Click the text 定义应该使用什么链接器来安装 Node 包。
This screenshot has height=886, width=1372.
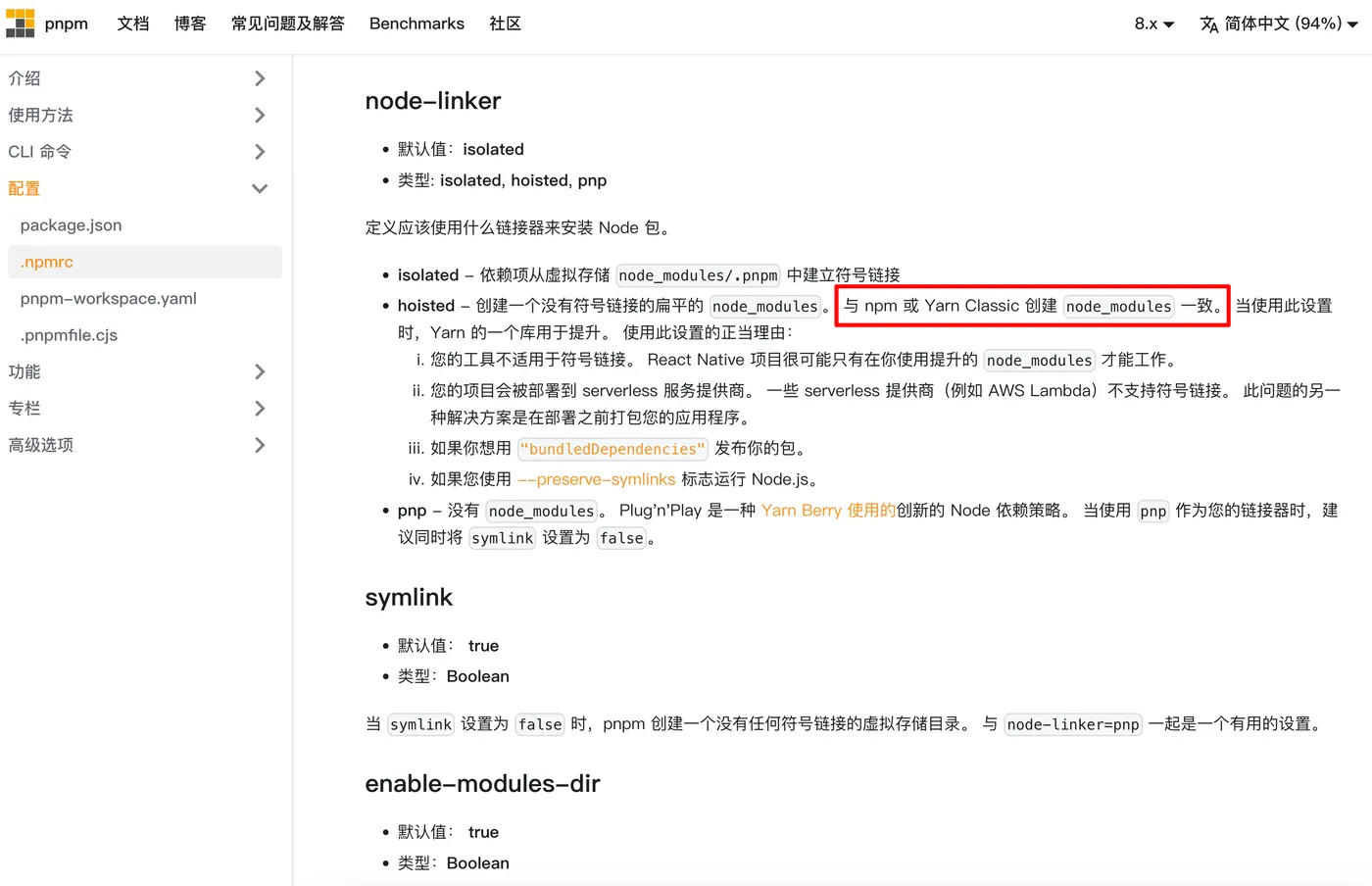pyautogui.click(x=520, y=228)
